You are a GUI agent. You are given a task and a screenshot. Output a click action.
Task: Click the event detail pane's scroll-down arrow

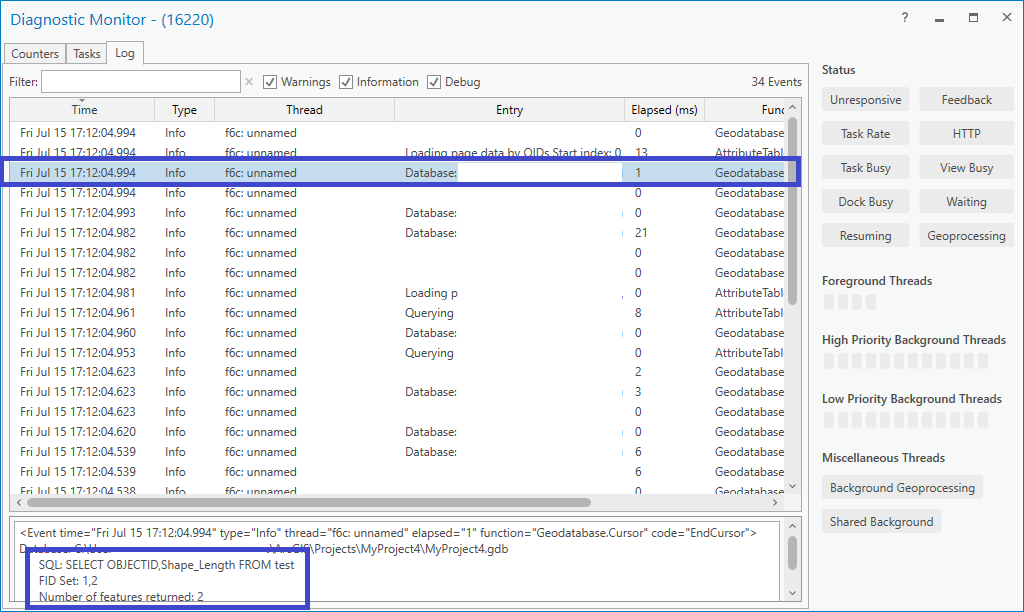(793, 593)
